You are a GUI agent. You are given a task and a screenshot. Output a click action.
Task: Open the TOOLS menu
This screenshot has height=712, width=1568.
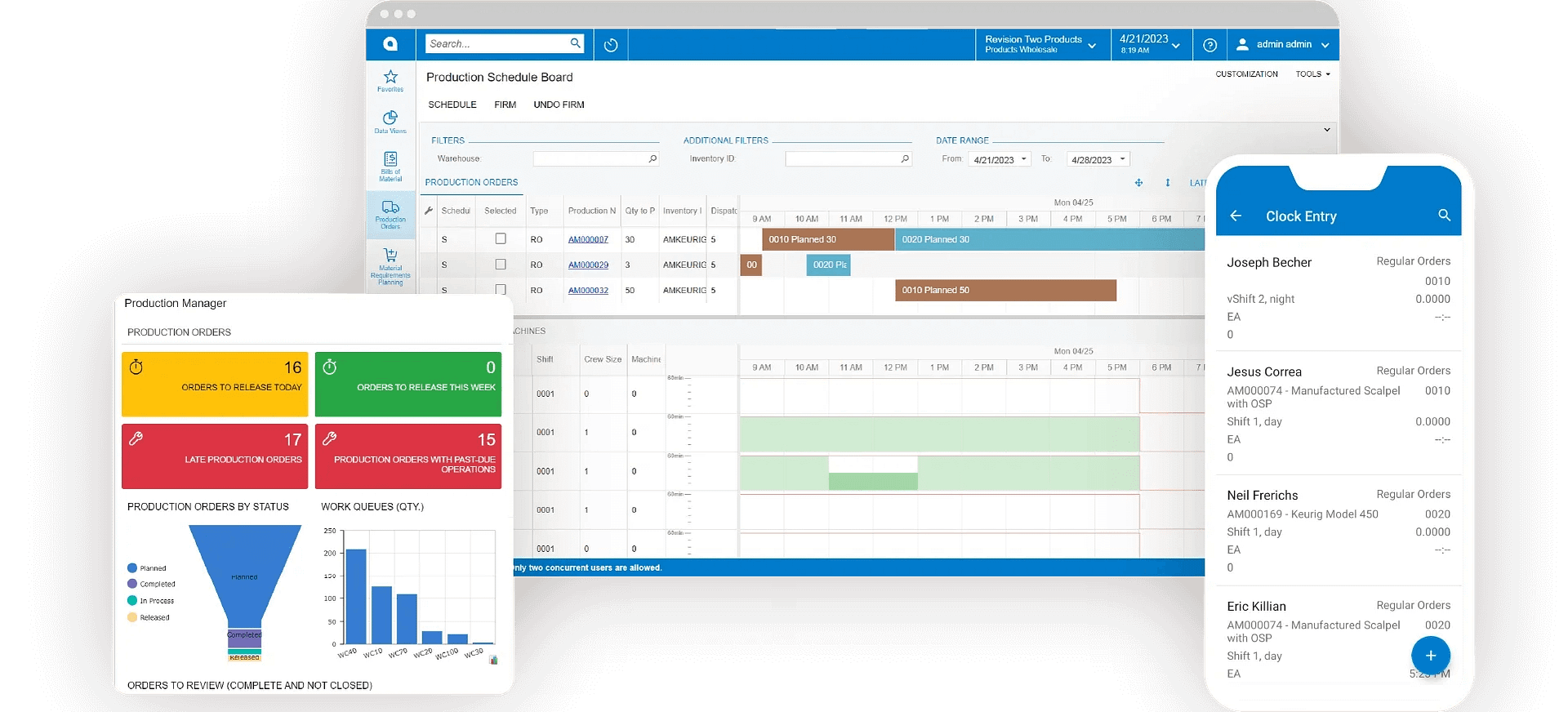pos(1312,74)
